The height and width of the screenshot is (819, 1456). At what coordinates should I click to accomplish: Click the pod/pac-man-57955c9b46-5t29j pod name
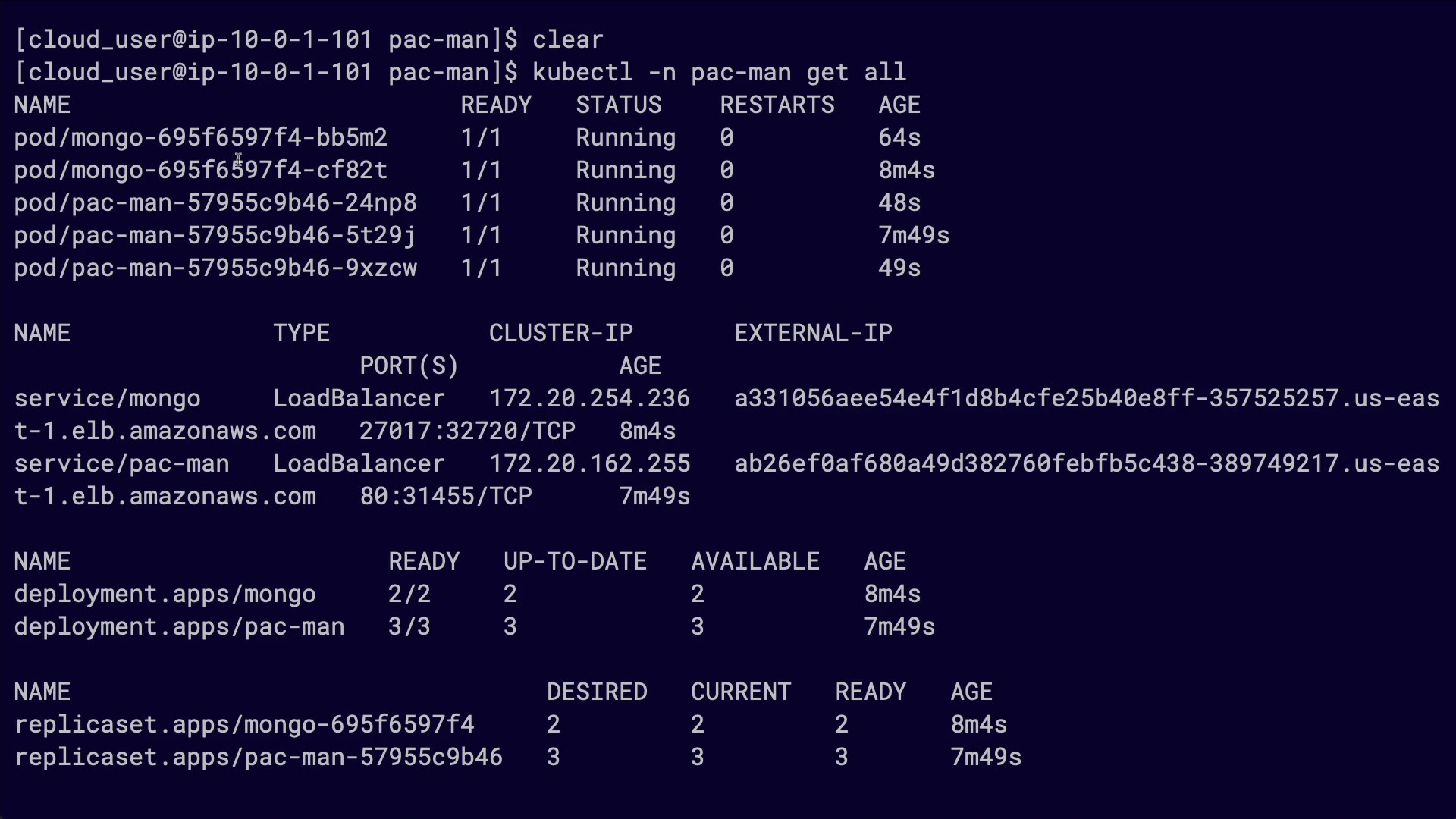click(x=215, y=236)
